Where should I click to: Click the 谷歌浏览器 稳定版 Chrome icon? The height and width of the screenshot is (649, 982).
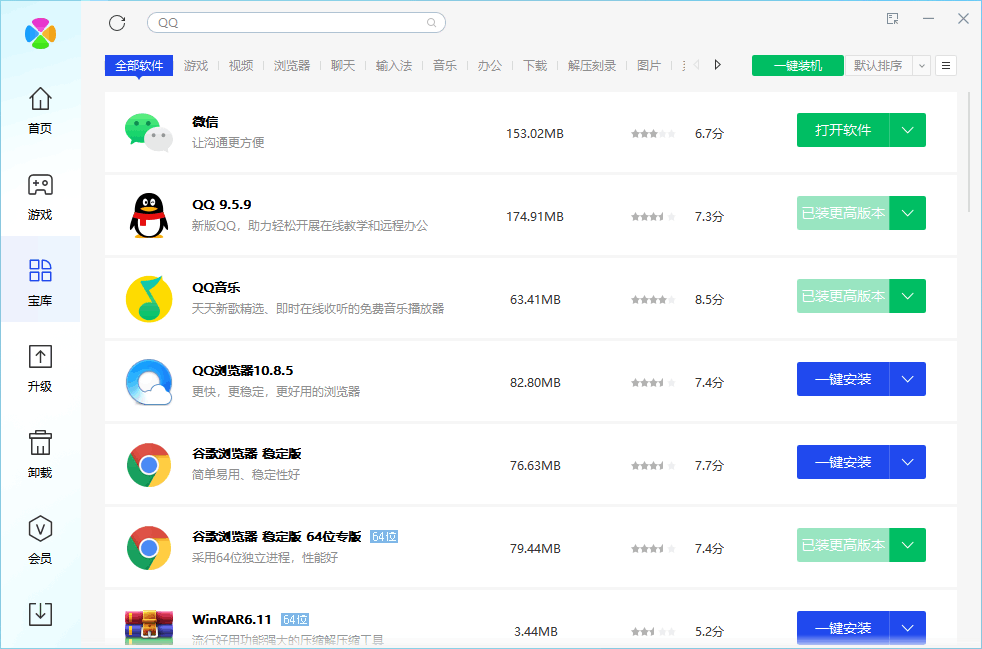[149, 465]
